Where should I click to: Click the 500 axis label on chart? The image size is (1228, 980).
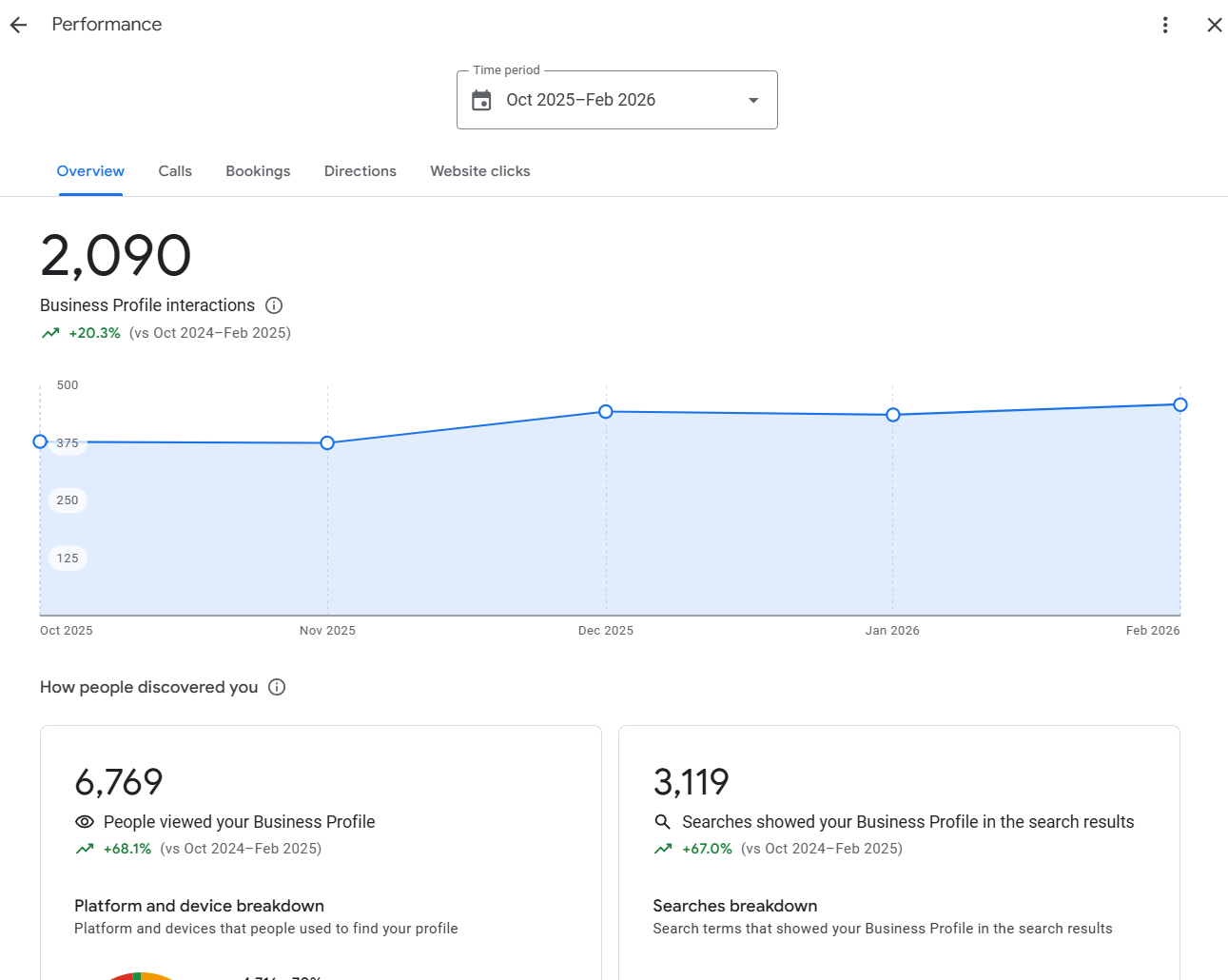click(68, 385)
